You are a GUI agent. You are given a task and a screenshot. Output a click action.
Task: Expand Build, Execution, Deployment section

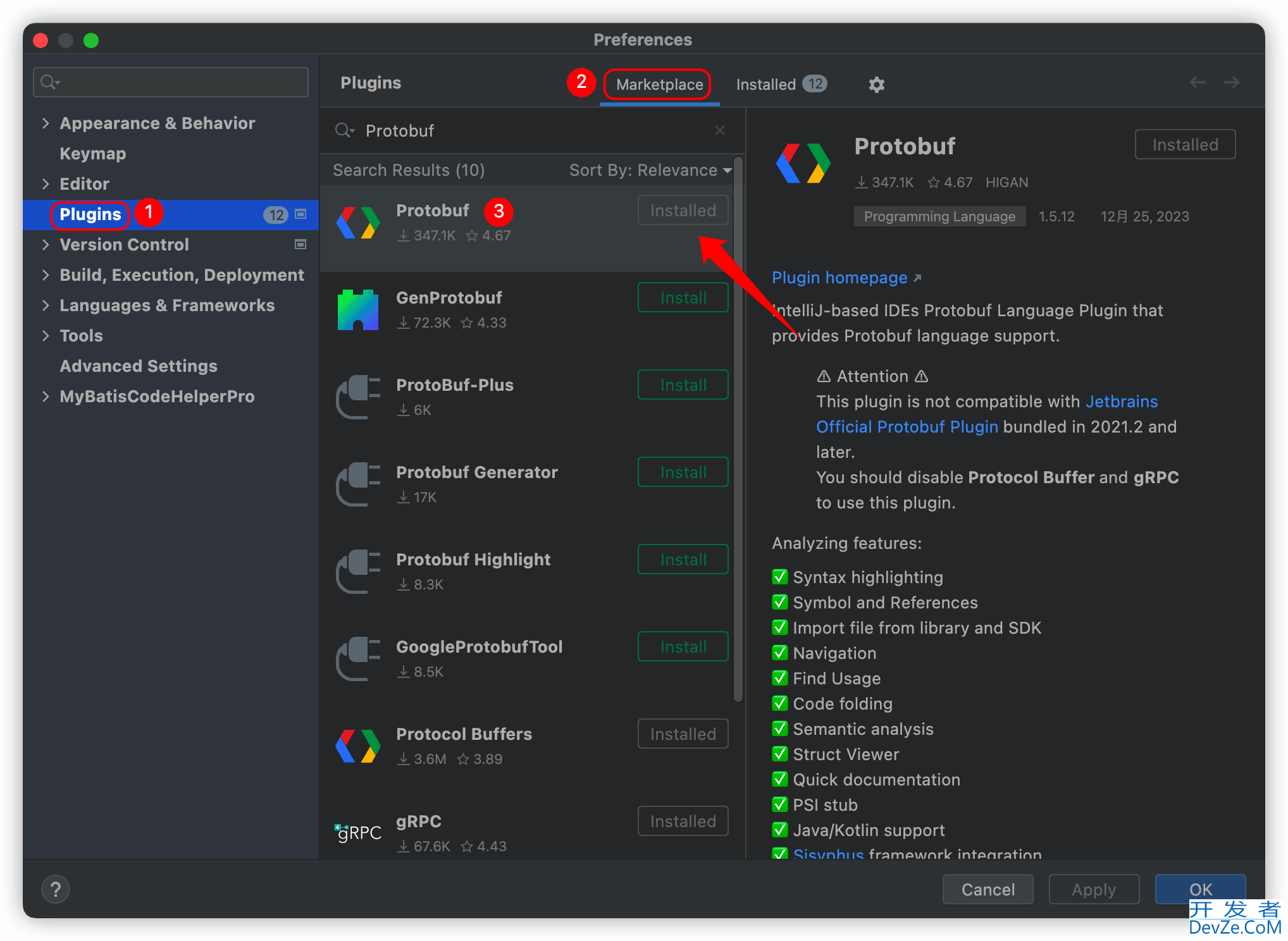[x=46, y=274]
